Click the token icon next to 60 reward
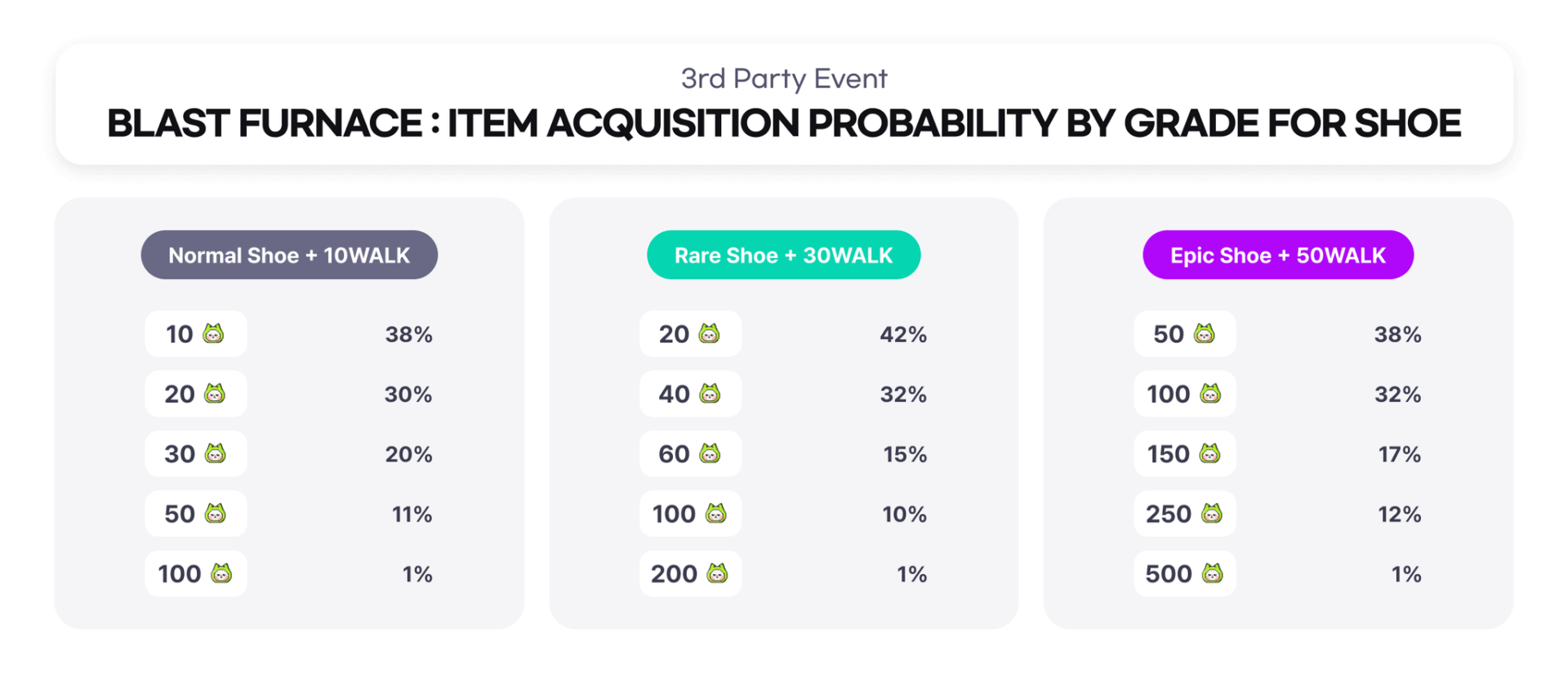This screenshot has height=673, width=1568. point(710,453)
